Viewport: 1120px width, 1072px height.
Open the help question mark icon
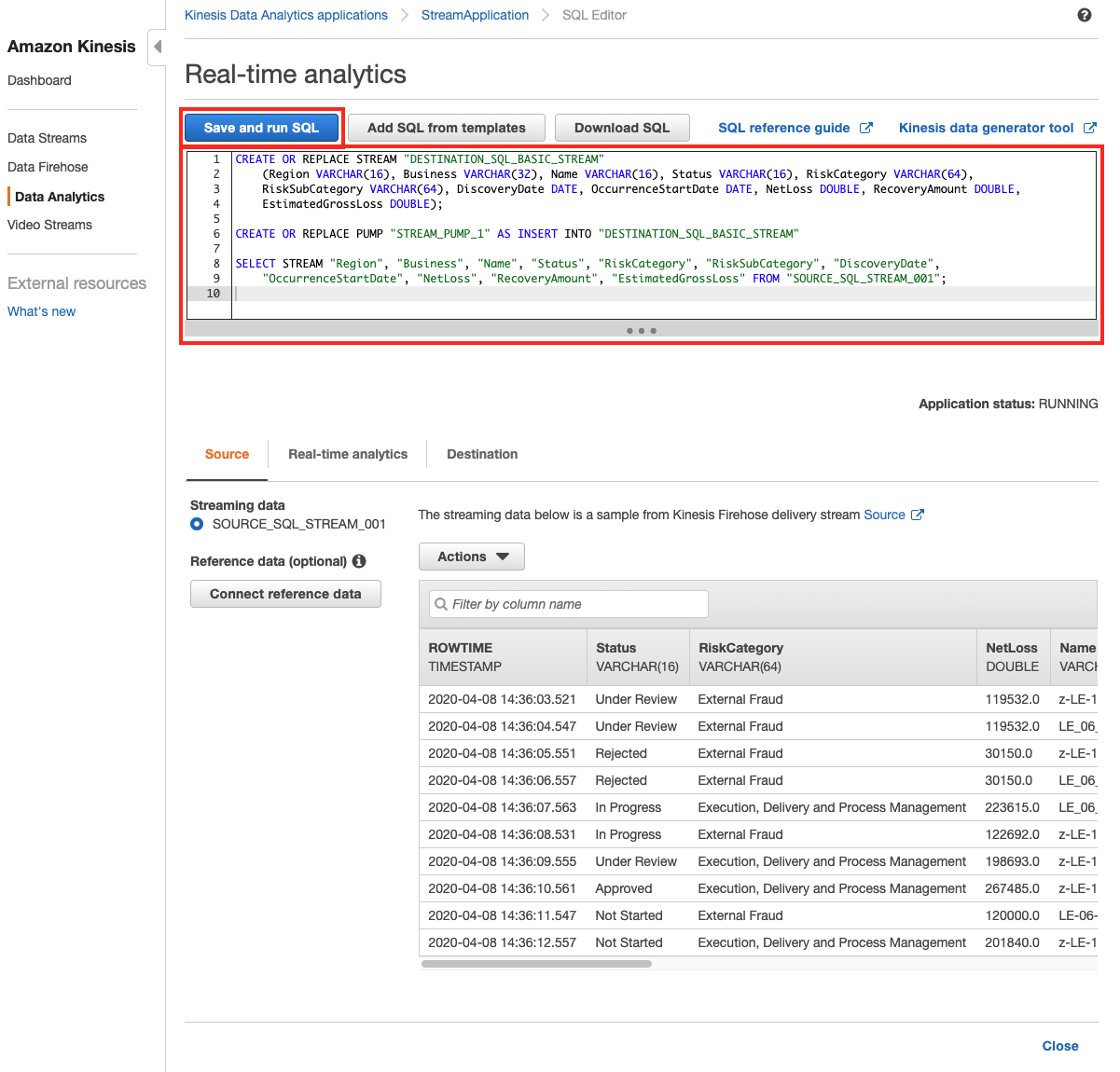pyautogui.click(x=1084, y=14)
